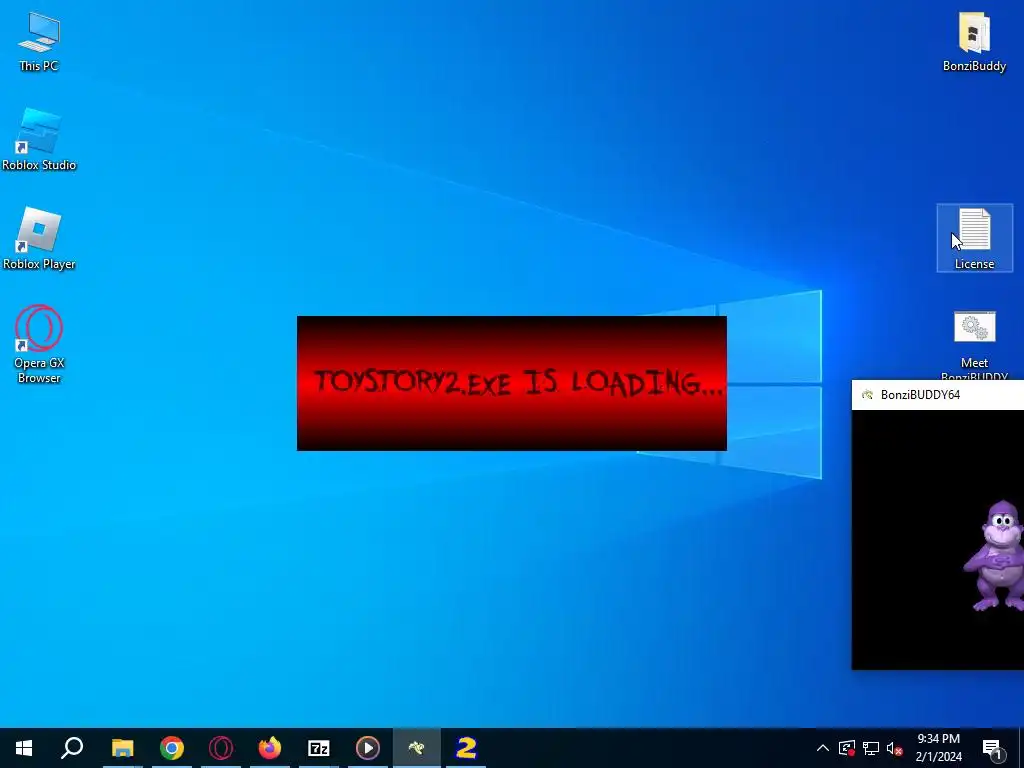Switch to the BonziBUDDY taskbar app
The height and width of the screenshot is (768, 1024).
coord(417,748)
